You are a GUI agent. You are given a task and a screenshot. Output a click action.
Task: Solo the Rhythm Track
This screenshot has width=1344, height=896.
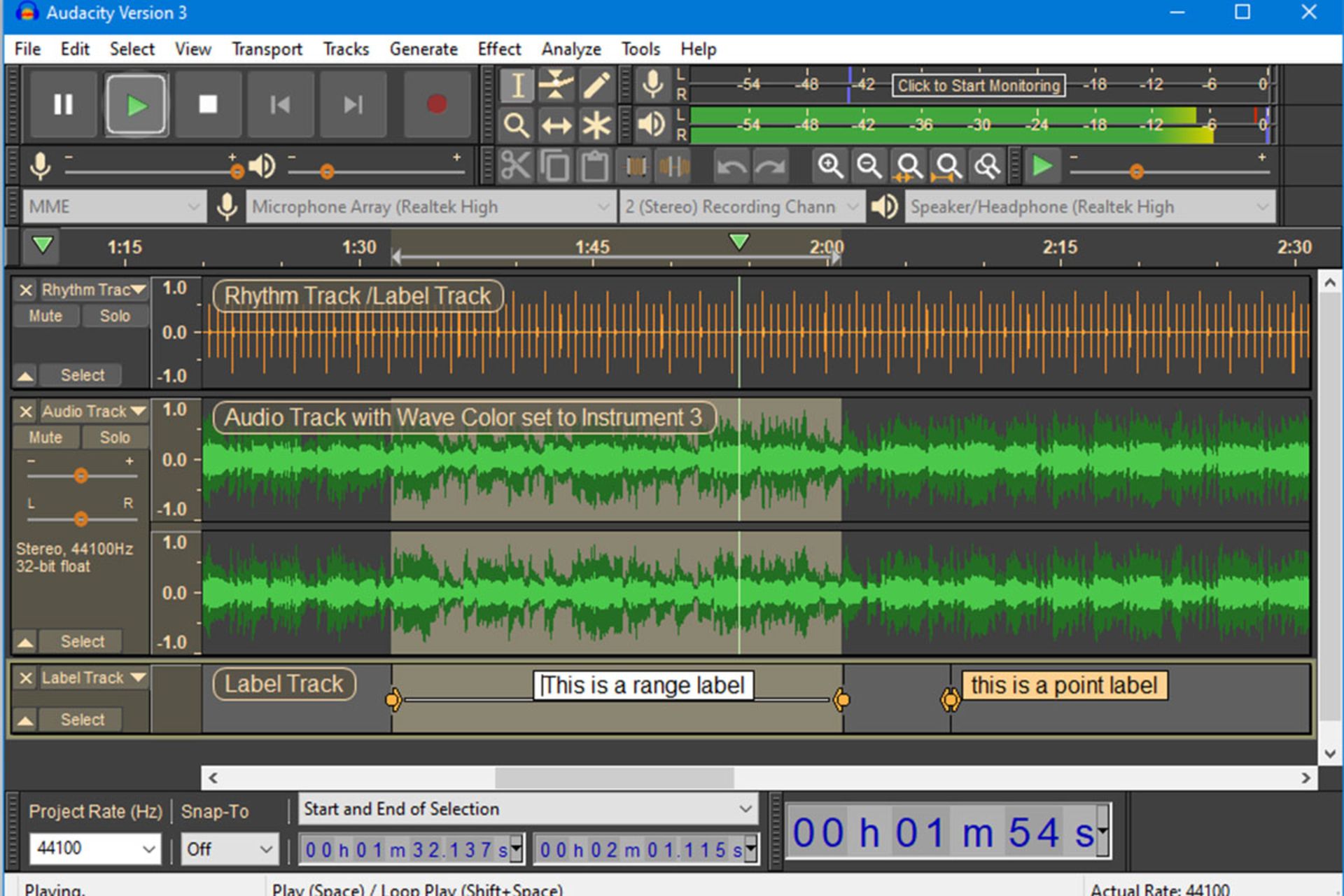click(x=115, y=316)
